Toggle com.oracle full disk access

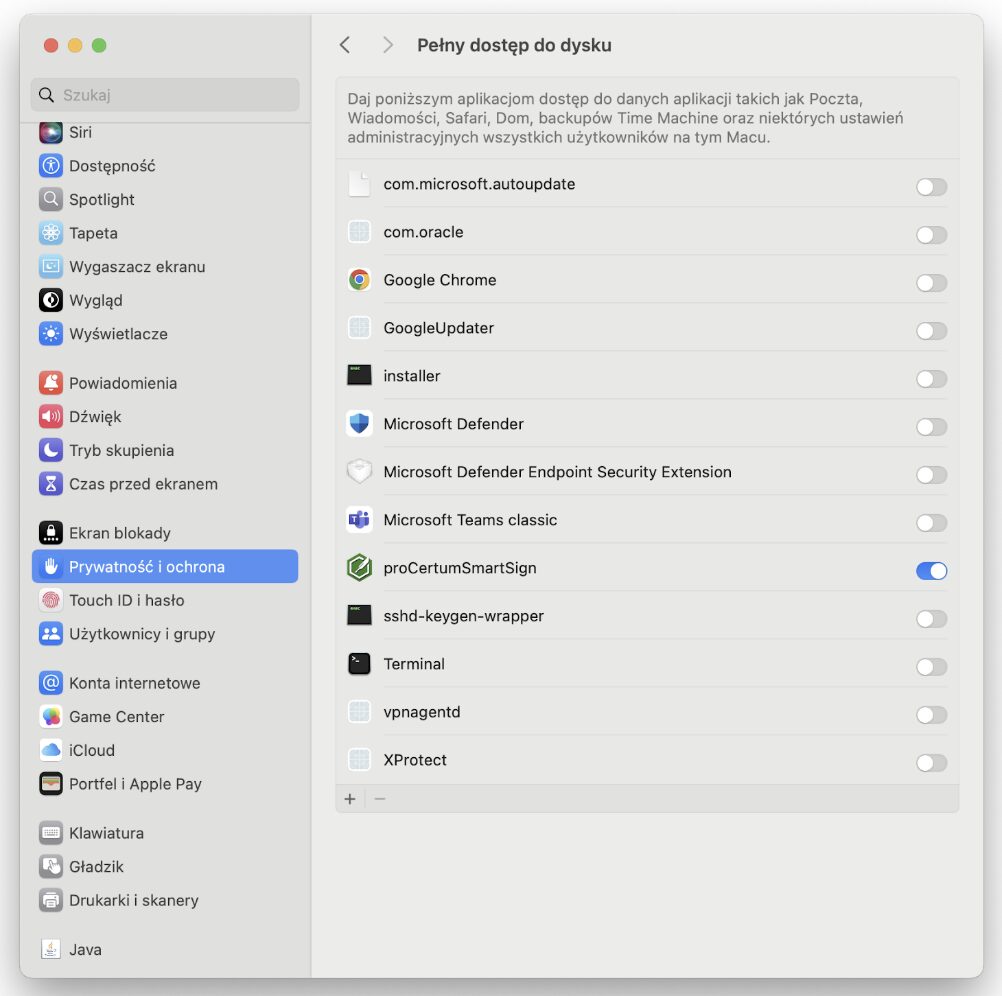point(931,234)
